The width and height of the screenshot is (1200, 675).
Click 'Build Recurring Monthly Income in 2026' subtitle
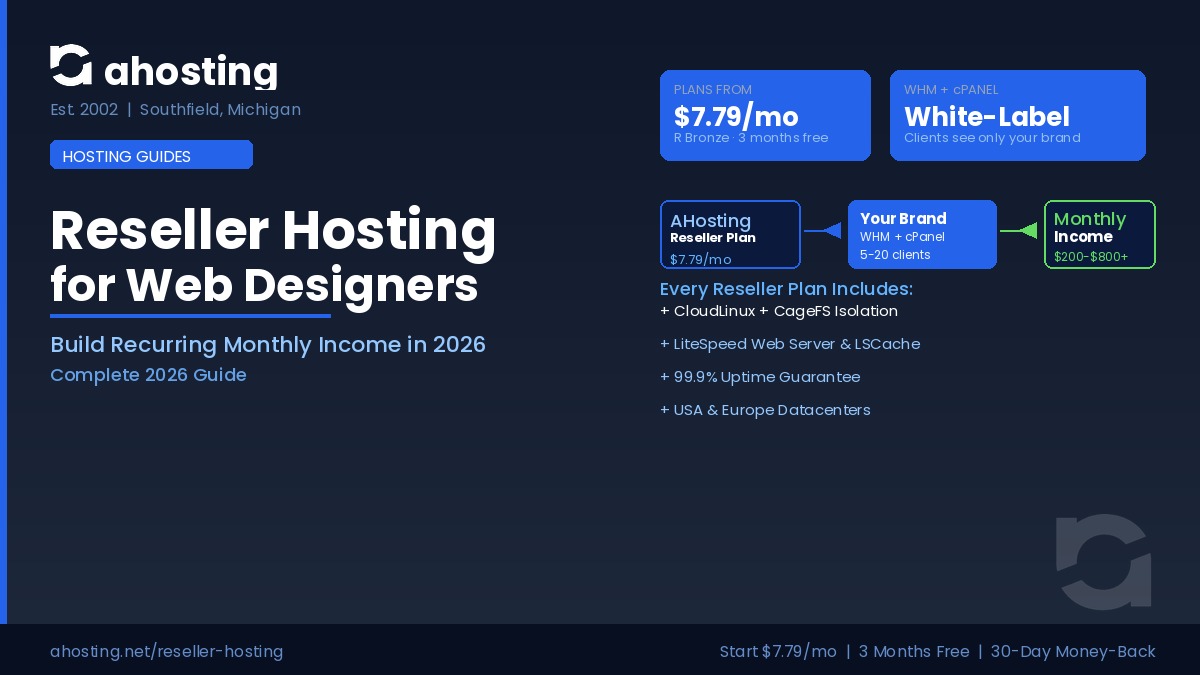coord(268,345)
